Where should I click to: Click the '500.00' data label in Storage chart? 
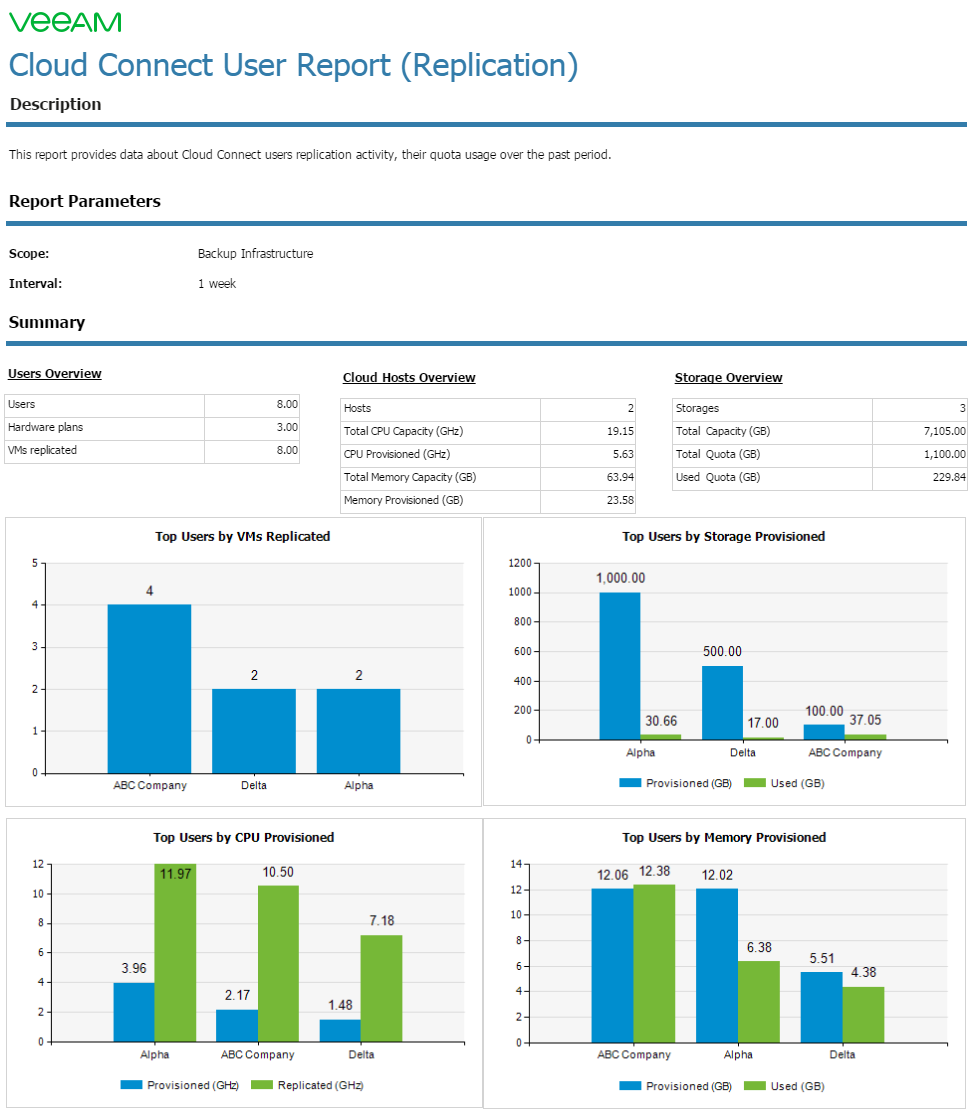tap(722, 652)
